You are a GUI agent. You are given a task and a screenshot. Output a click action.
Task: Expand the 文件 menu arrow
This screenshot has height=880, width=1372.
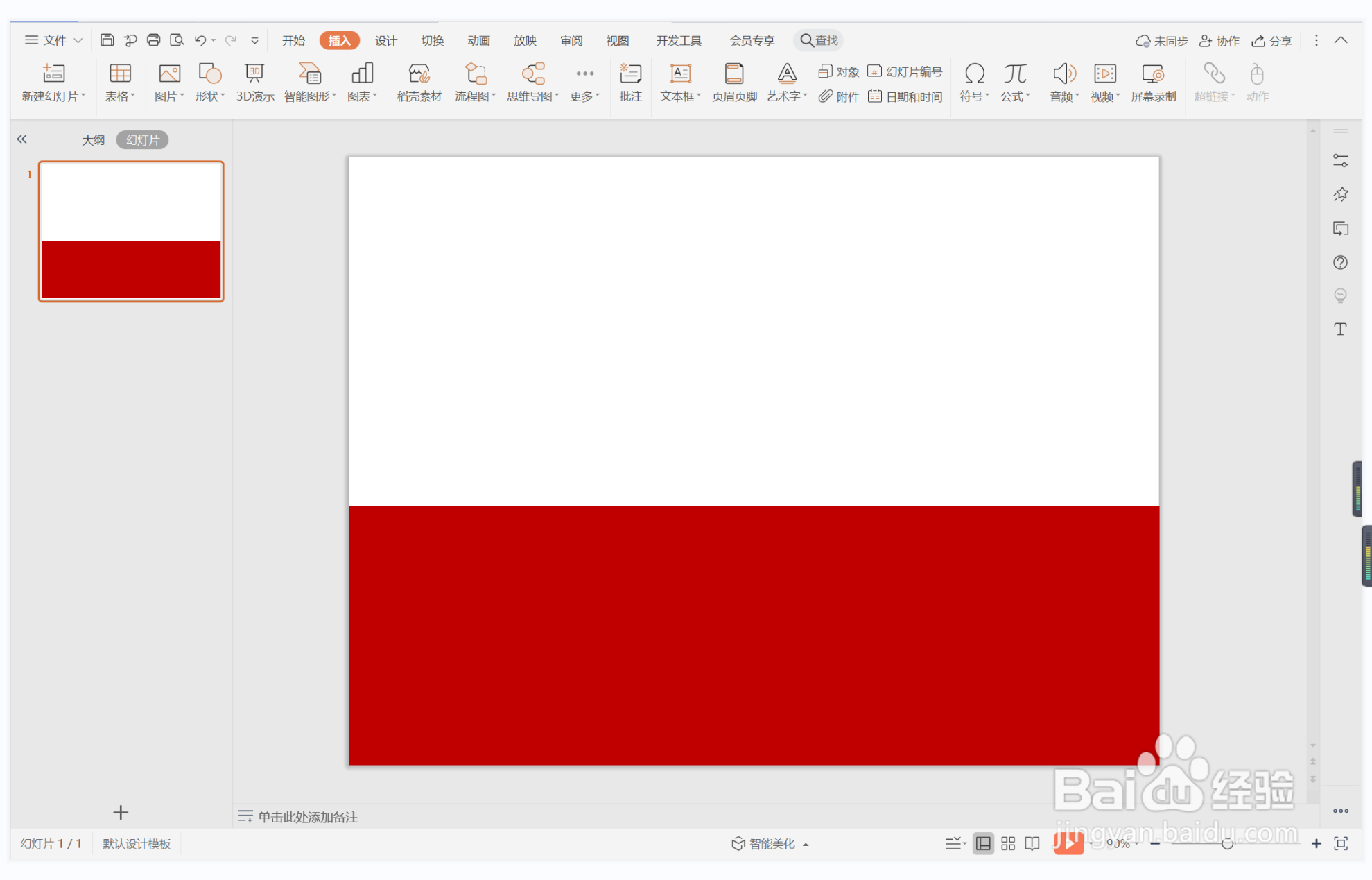coord(78,40)
